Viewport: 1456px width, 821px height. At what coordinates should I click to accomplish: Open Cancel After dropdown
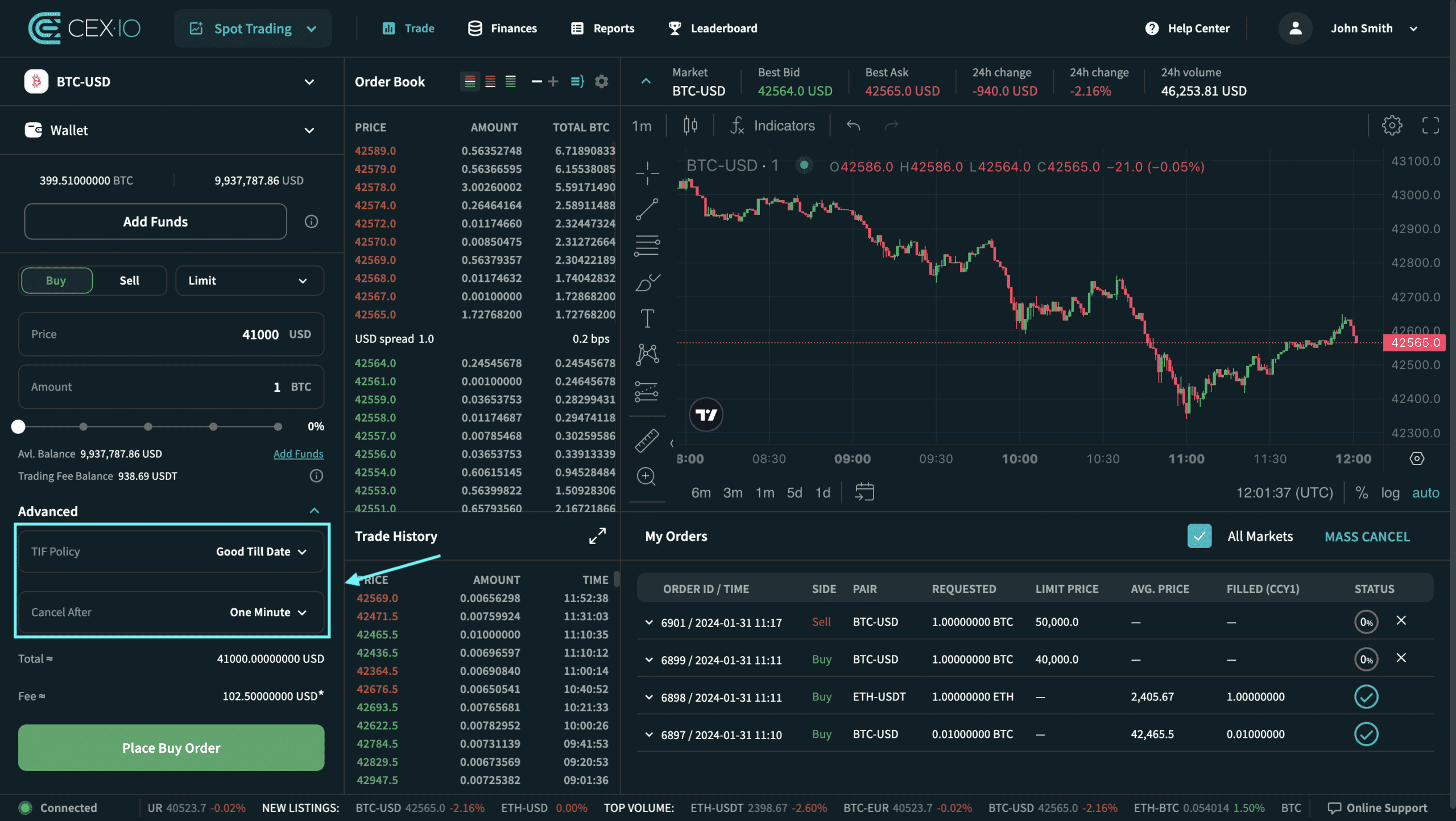(171, 612)
